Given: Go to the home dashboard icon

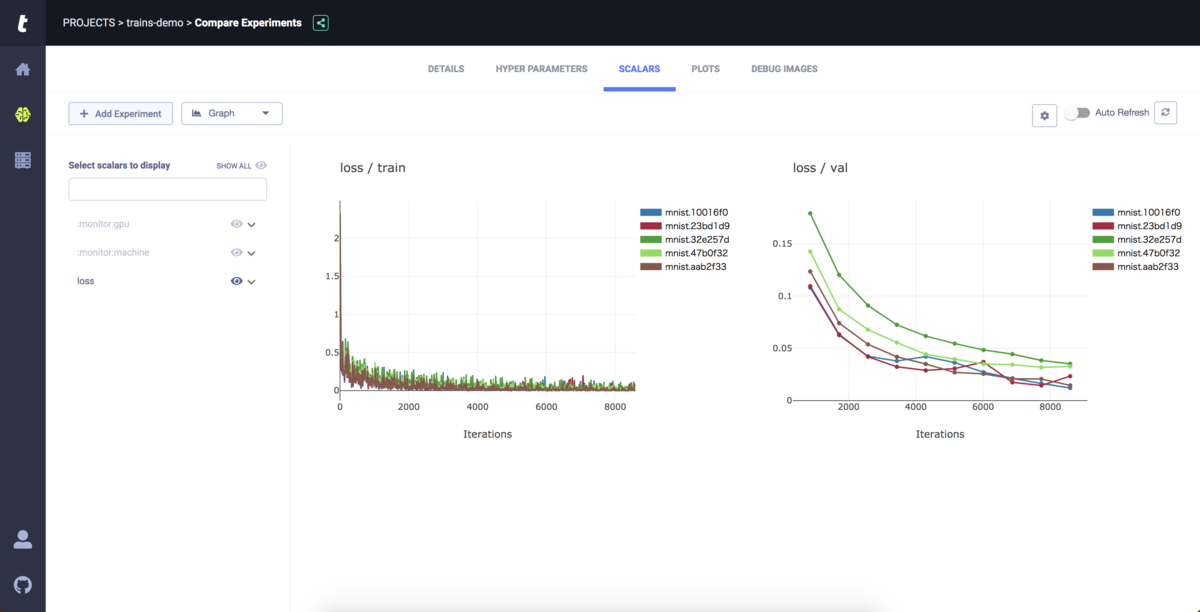Looking at the screenshot, I should point(22,69).
